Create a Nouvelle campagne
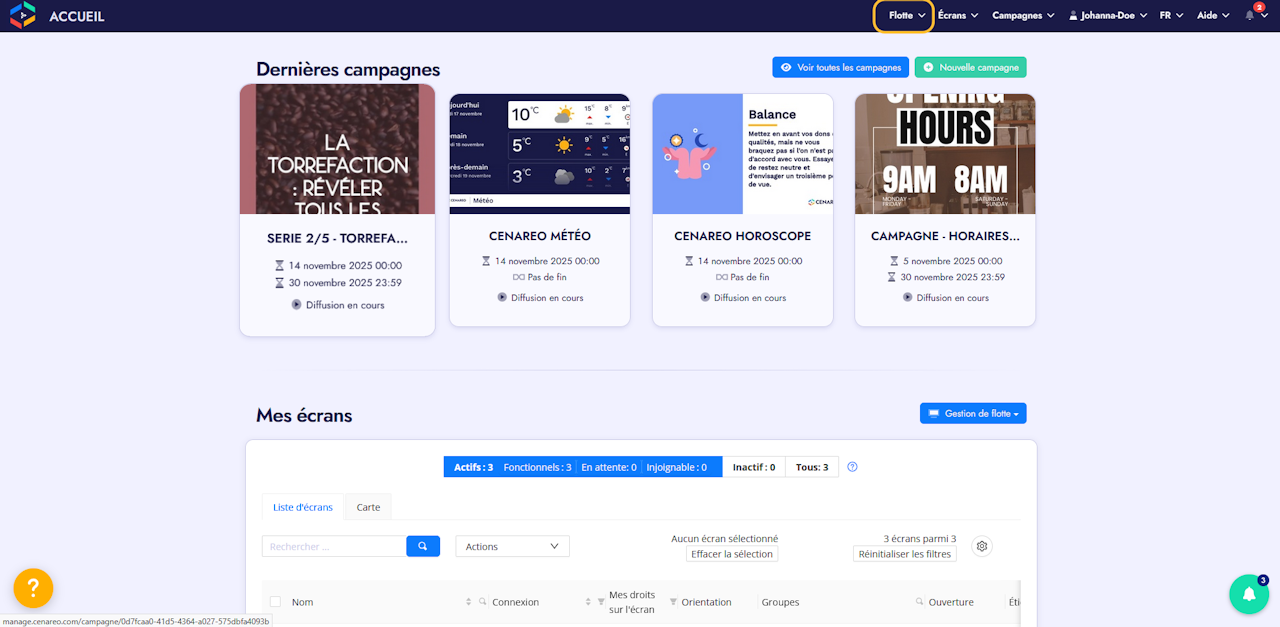 [970, 67]
